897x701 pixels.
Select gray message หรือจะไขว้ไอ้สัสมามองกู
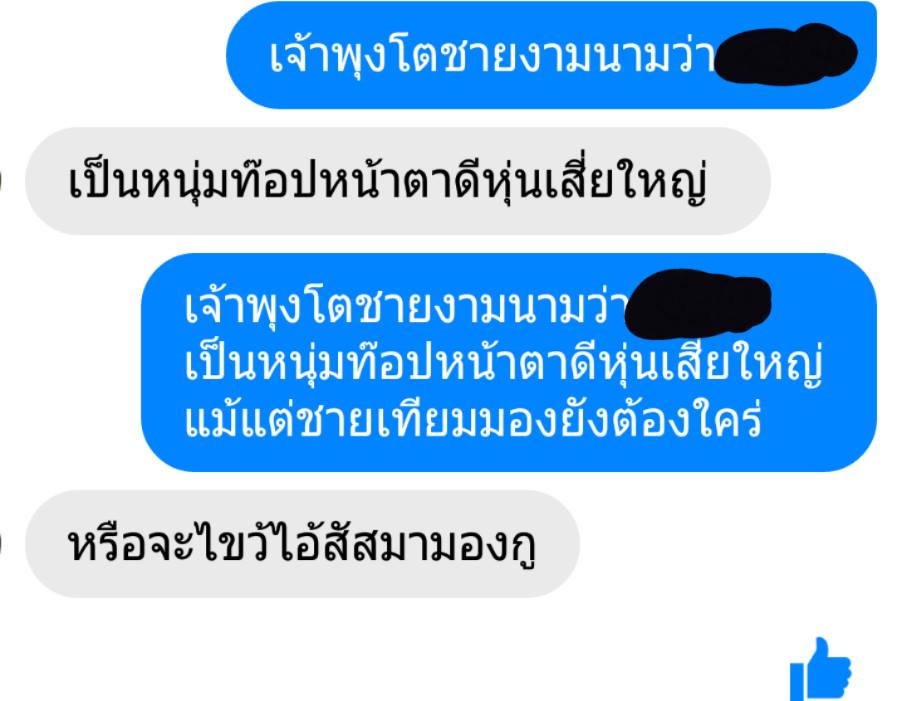click(x=303, y=544)
